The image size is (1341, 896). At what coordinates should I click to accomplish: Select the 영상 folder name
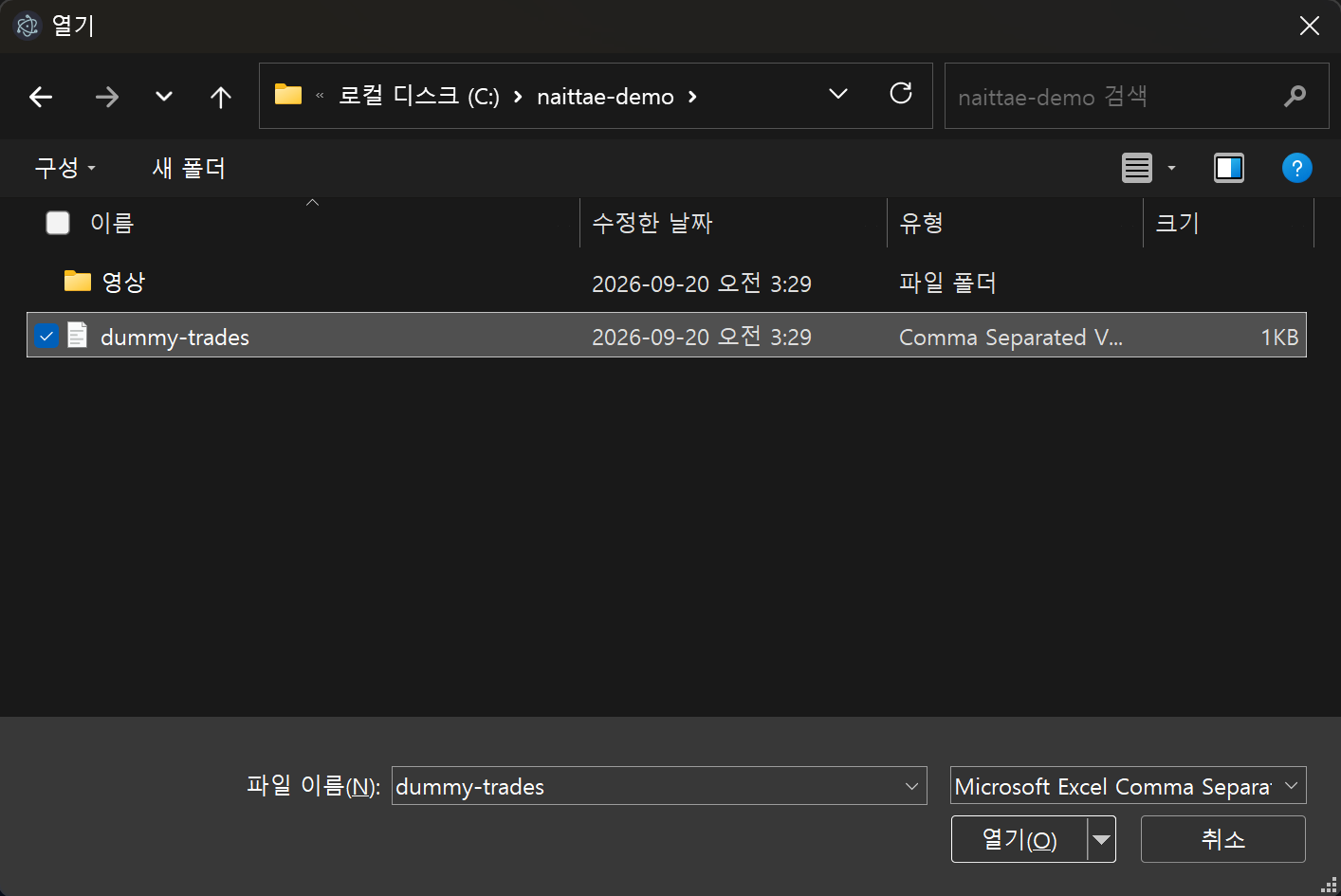click(123, 283)
